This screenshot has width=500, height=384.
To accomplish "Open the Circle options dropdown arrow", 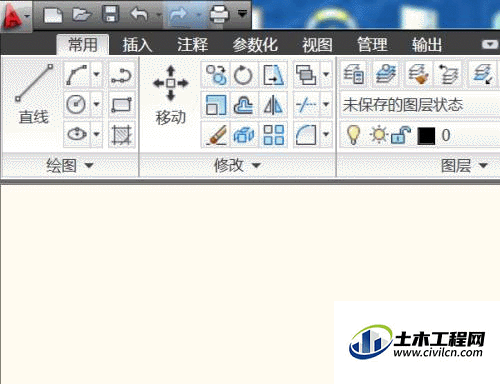I will tap(96, 104).
